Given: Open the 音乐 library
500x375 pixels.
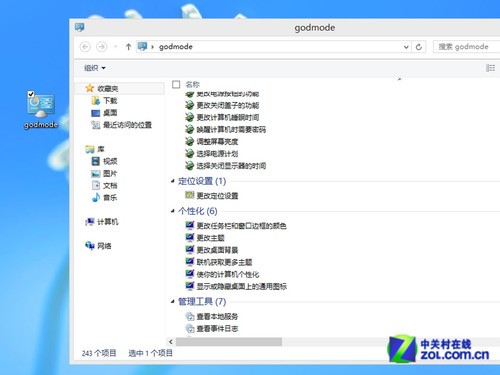Looking at the screenshot, I should click(110, 198).
